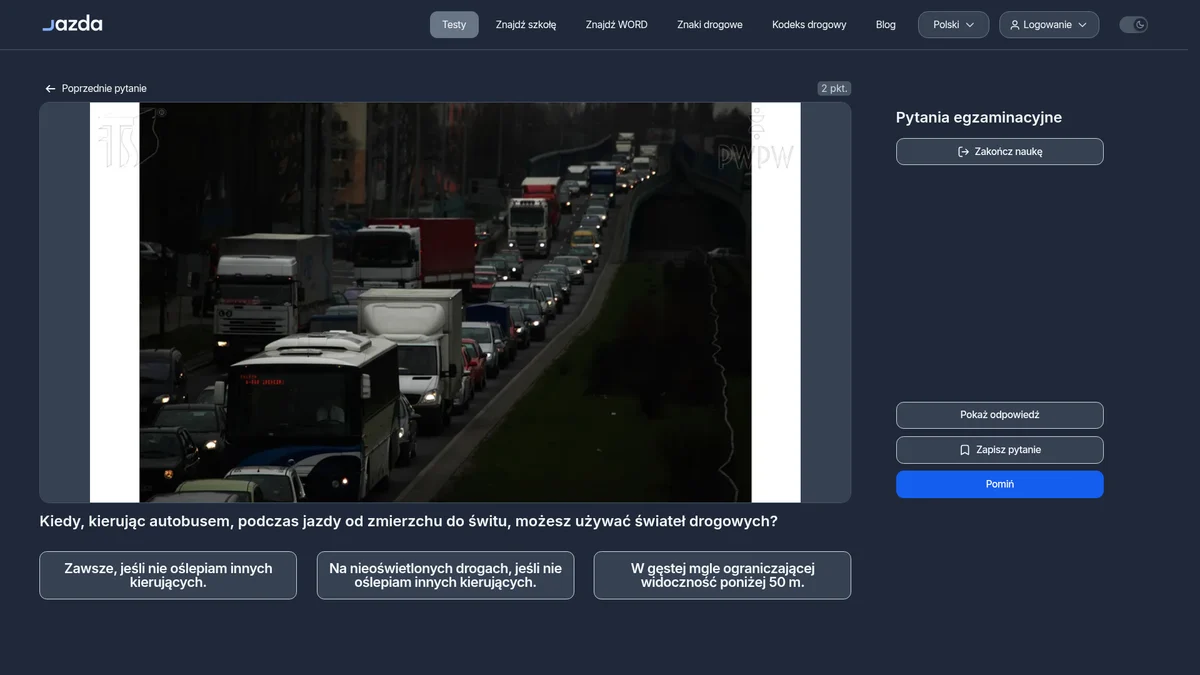Select answer 'Na nieoświetlonych drogach'

446,575
